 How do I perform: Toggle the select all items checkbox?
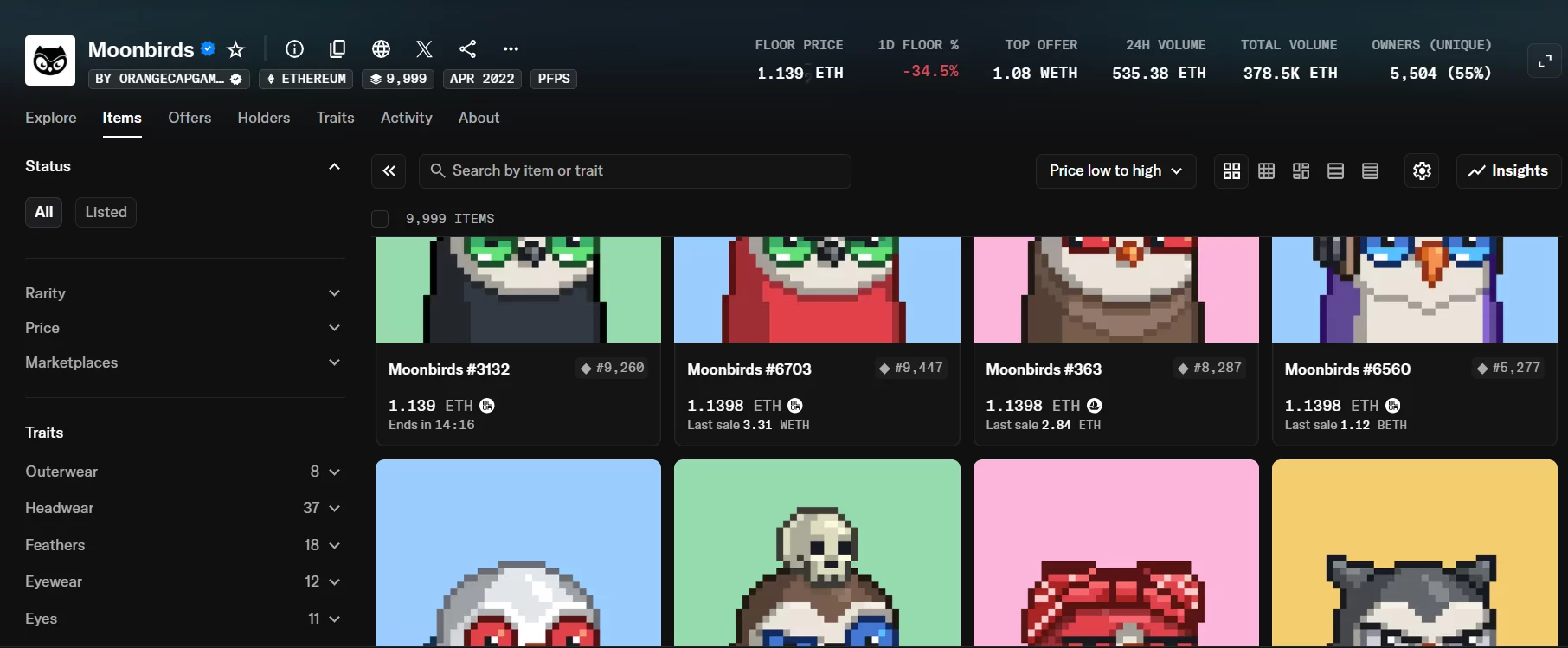point(380,219)
